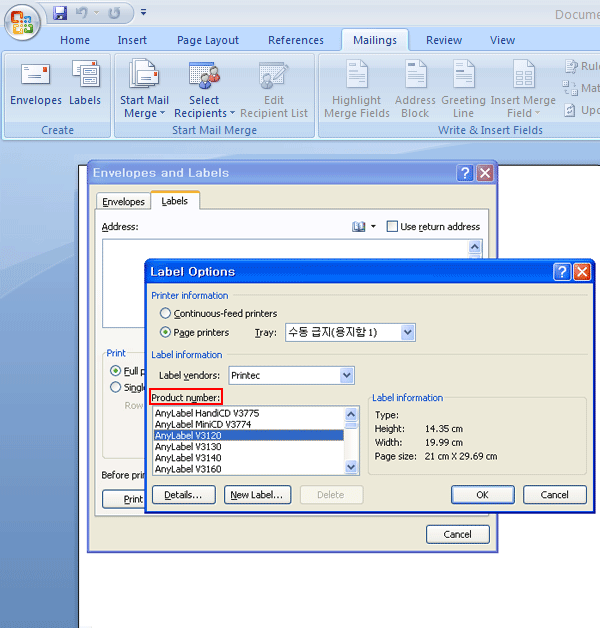Image resolution: width=600 pixels, height=628 pixels.
Task: Close the Envelopes and Labels dialog
Action: 485,173
